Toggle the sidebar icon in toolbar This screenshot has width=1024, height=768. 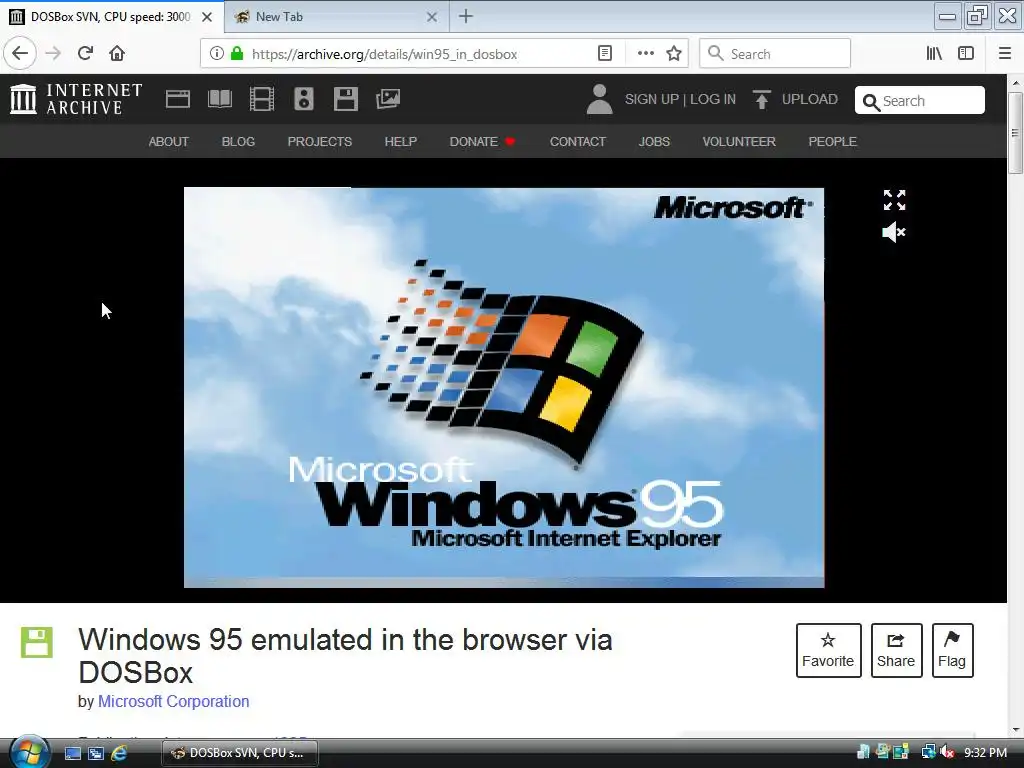click(x=966, y=54)
